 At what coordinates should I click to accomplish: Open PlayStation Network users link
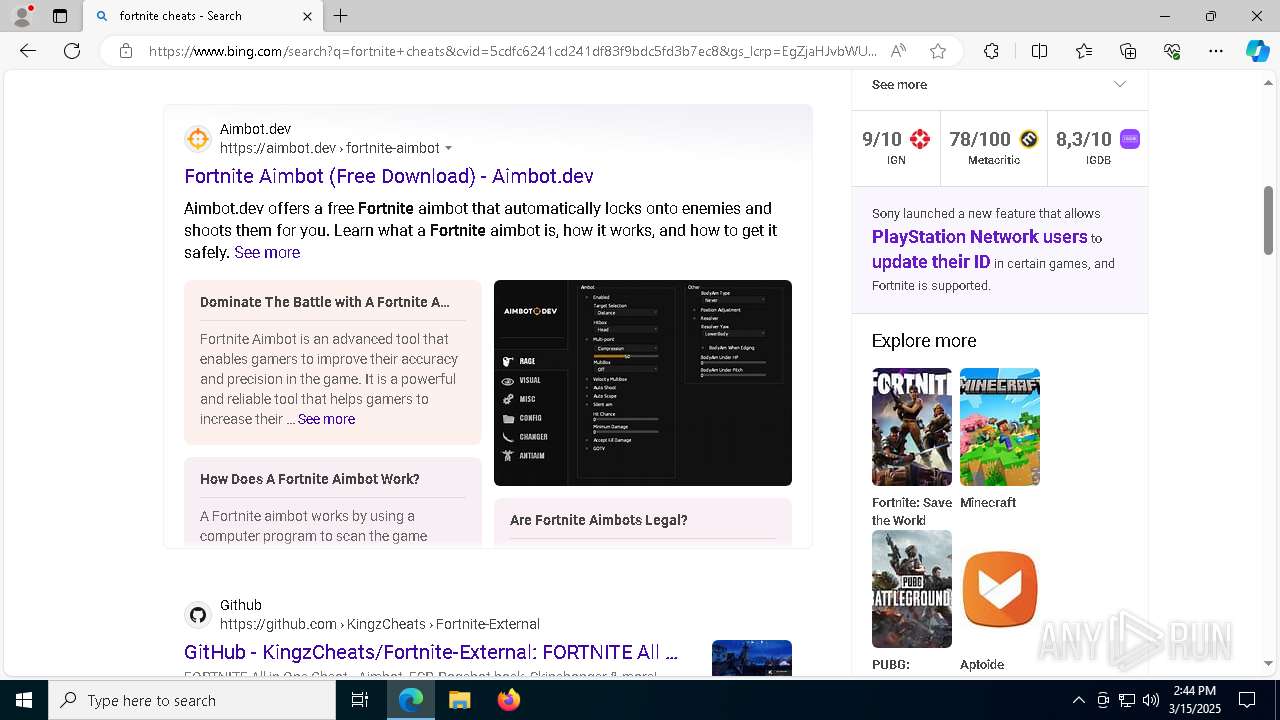(979, 237)
